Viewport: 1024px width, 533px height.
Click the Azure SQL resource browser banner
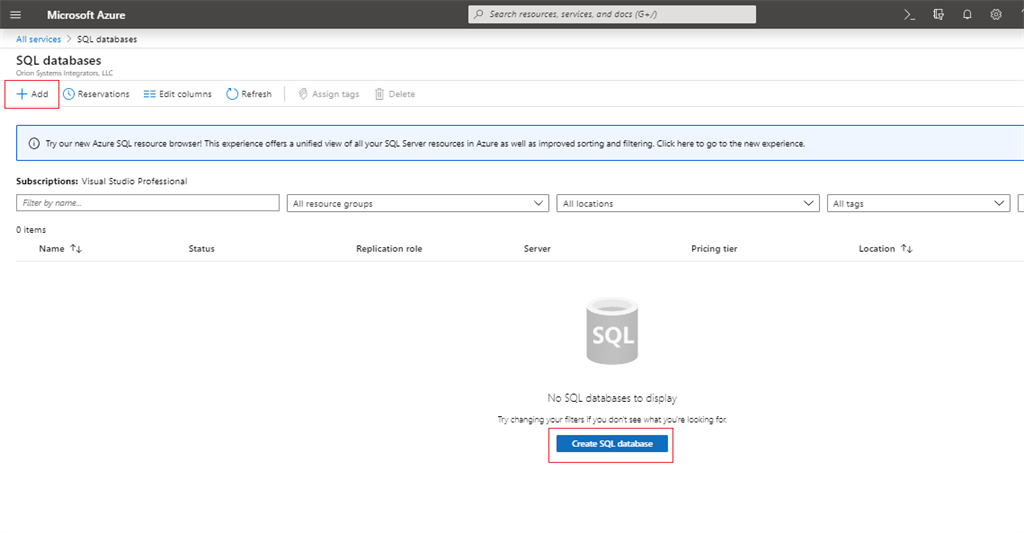coord(425,144)
